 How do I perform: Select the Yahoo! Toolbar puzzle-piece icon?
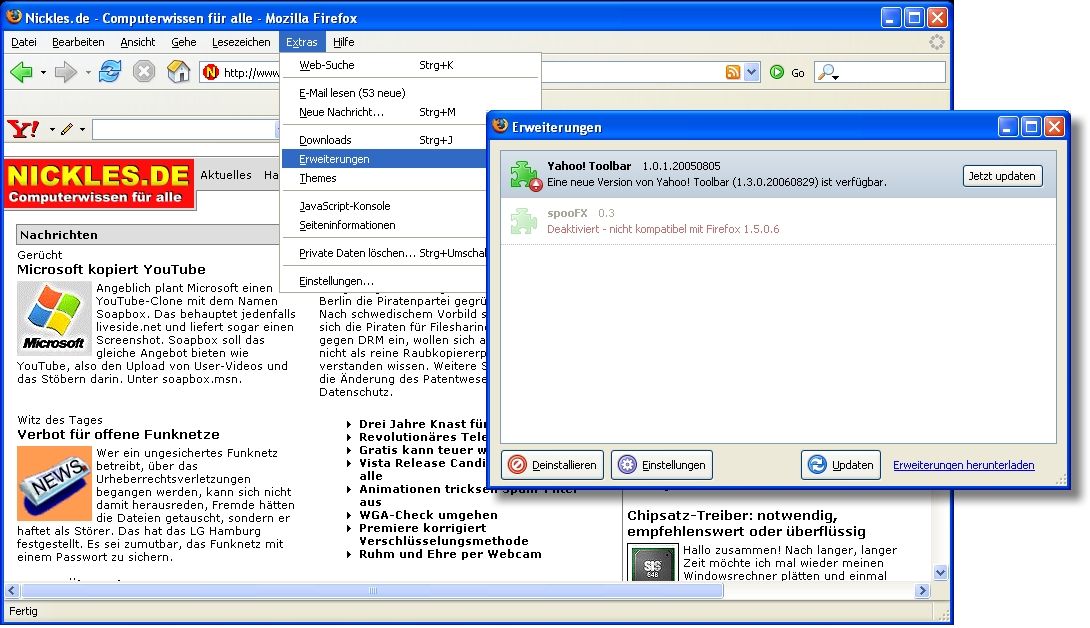524,175
